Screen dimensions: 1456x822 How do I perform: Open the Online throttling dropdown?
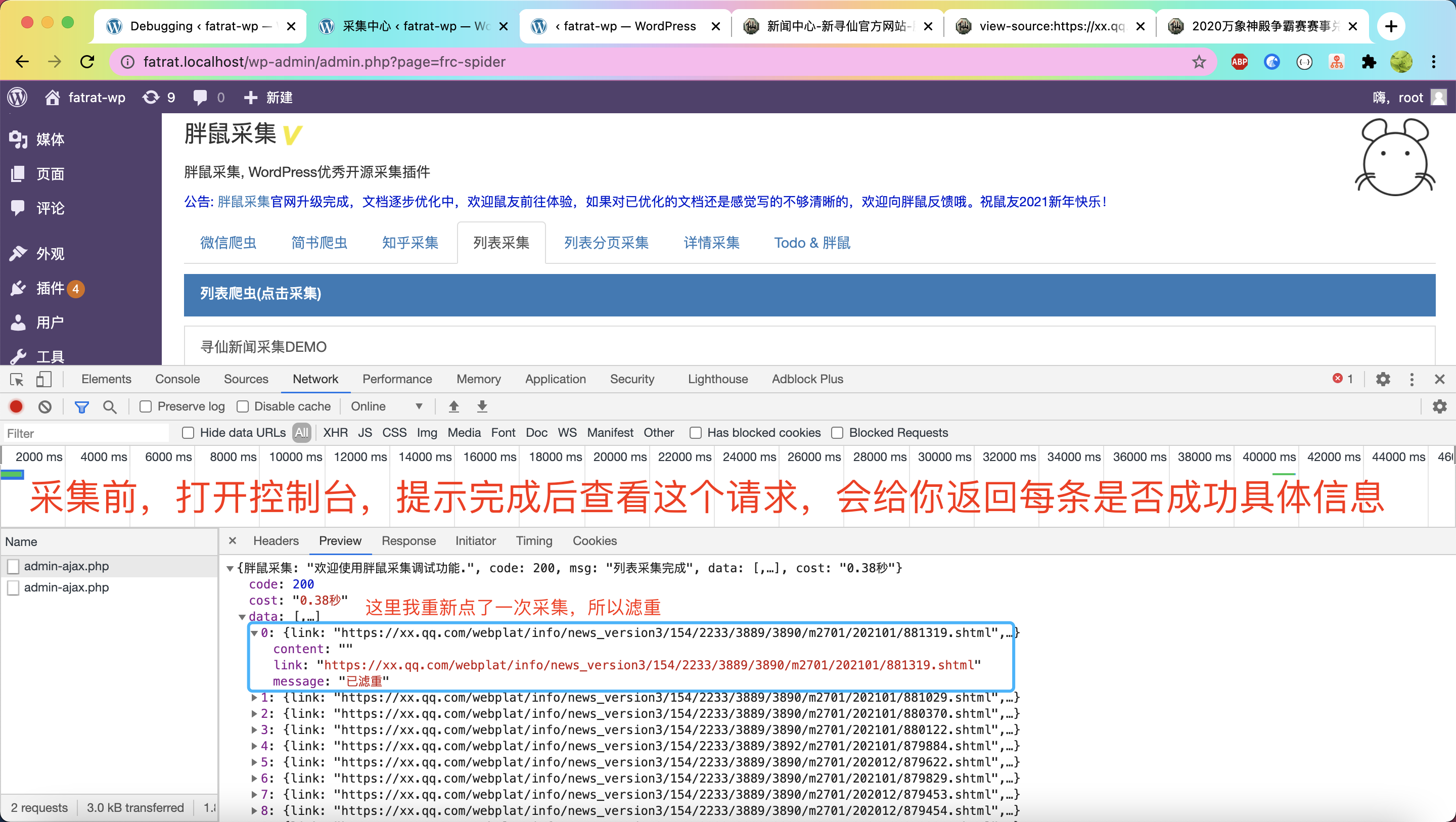pos(387,406)
